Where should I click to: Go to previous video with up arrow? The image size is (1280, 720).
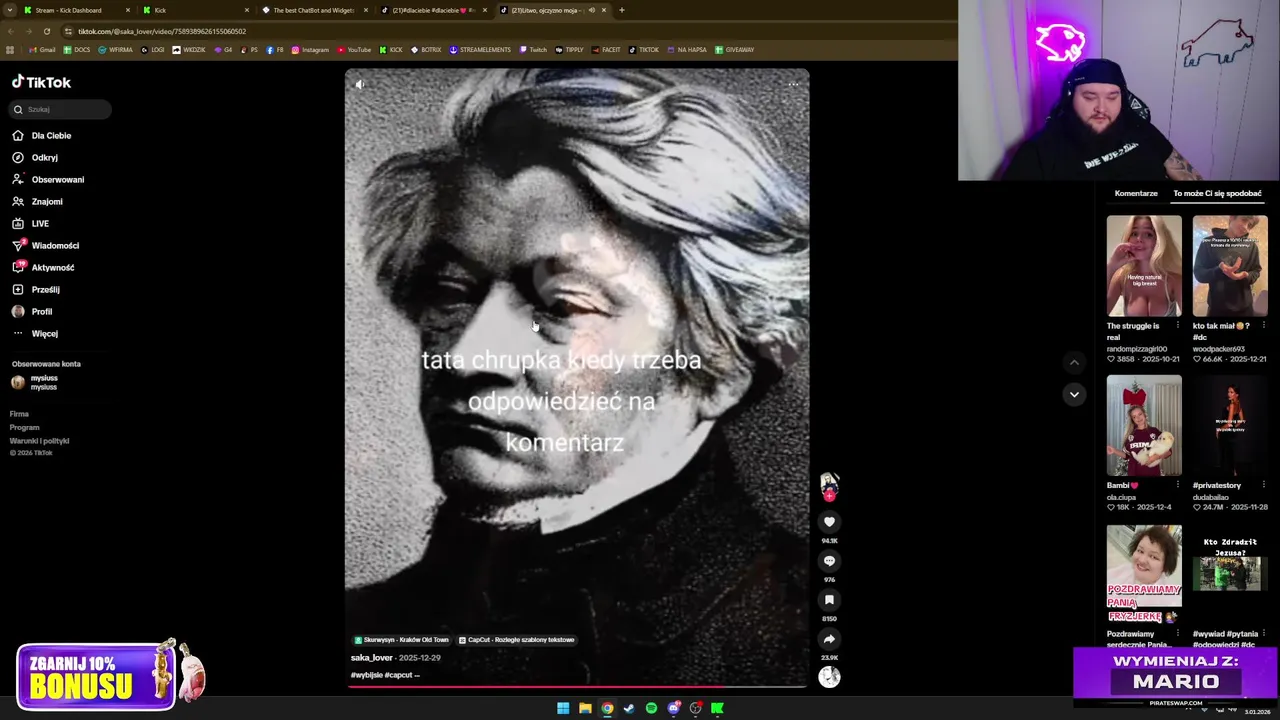tap(1074, 362)
